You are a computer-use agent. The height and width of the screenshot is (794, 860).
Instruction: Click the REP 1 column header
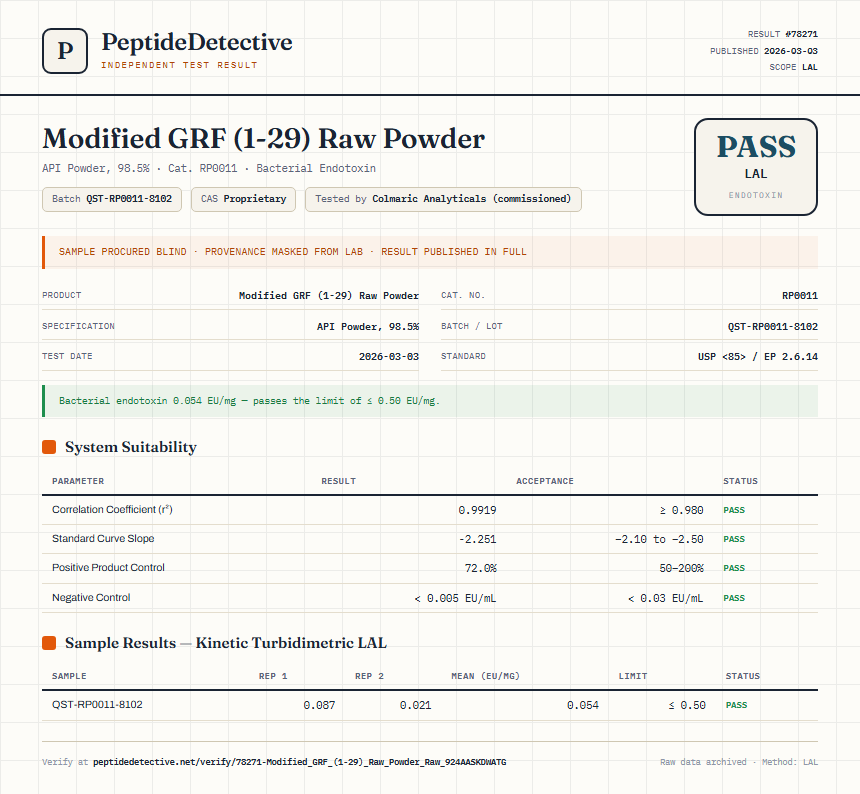pos(273,676)
